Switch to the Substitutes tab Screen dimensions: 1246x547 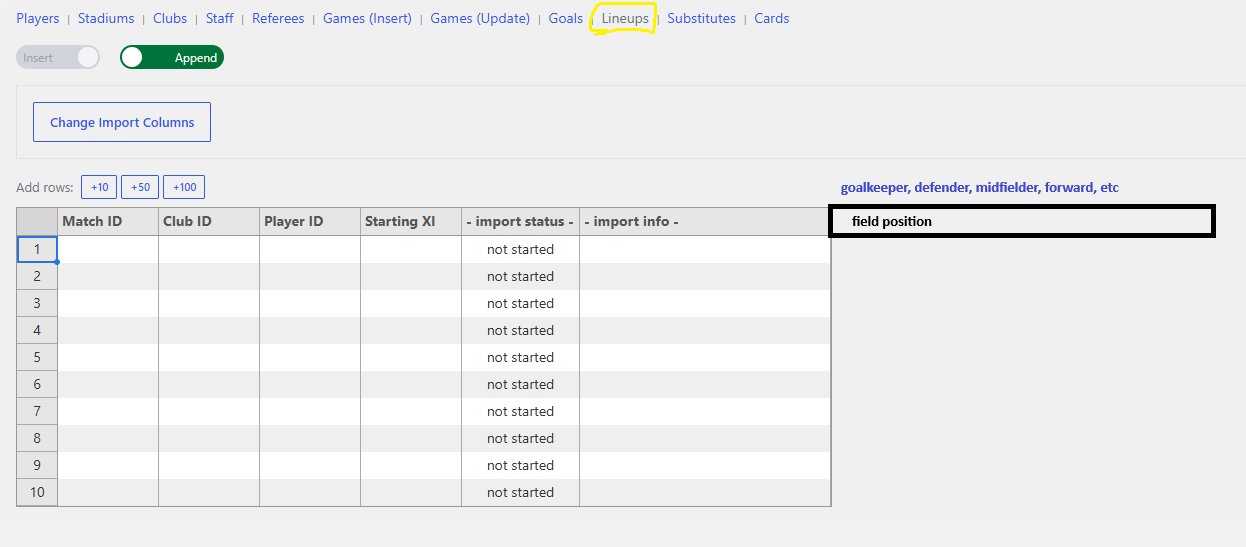[x=701, y=18]
